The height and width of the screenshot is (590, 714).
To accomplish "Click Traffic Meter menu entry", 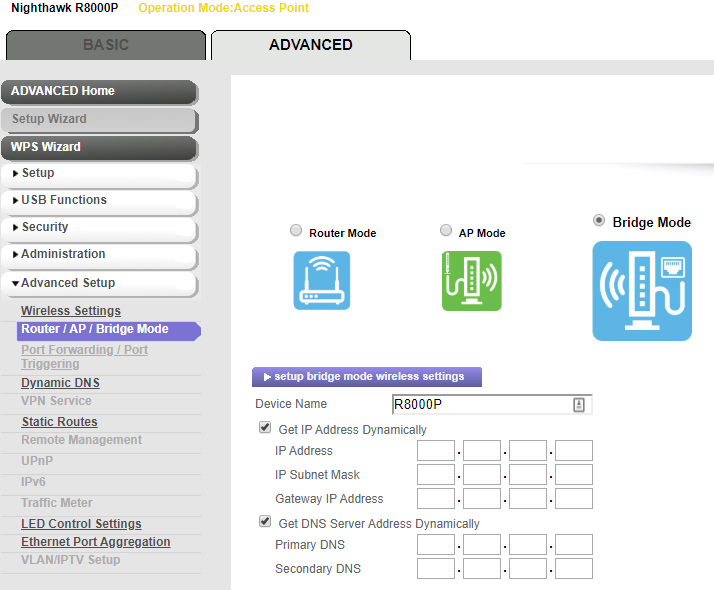I will coord(57,503).
